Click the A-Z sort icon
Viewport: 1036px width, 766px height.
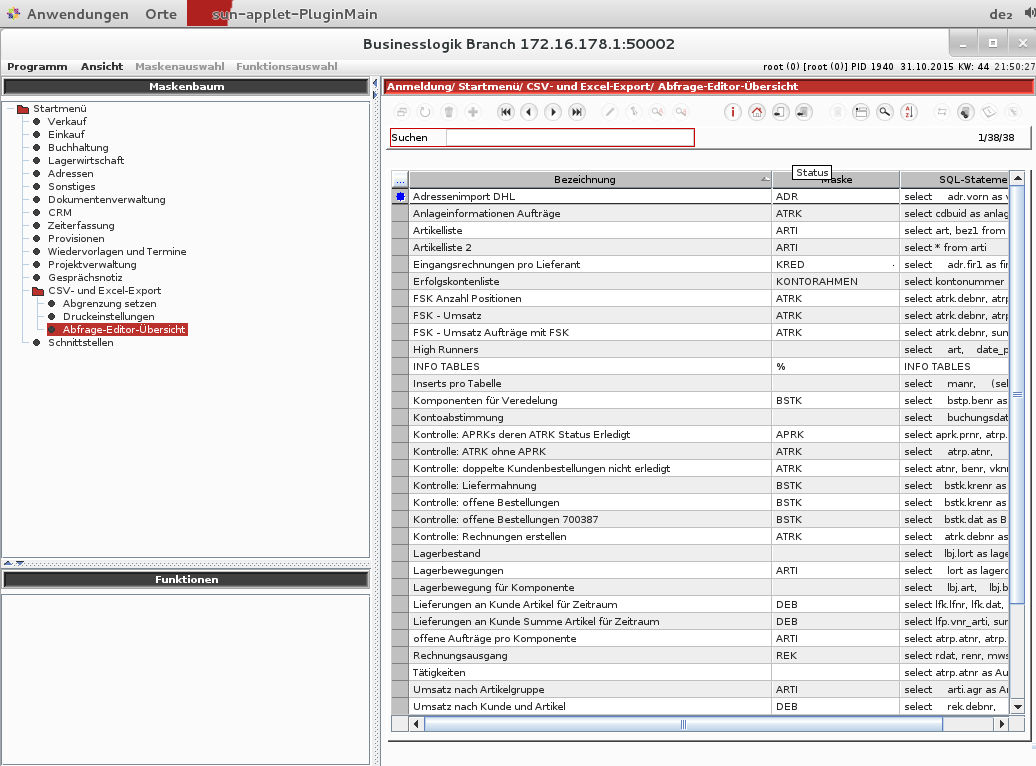(x=909, y=112)
